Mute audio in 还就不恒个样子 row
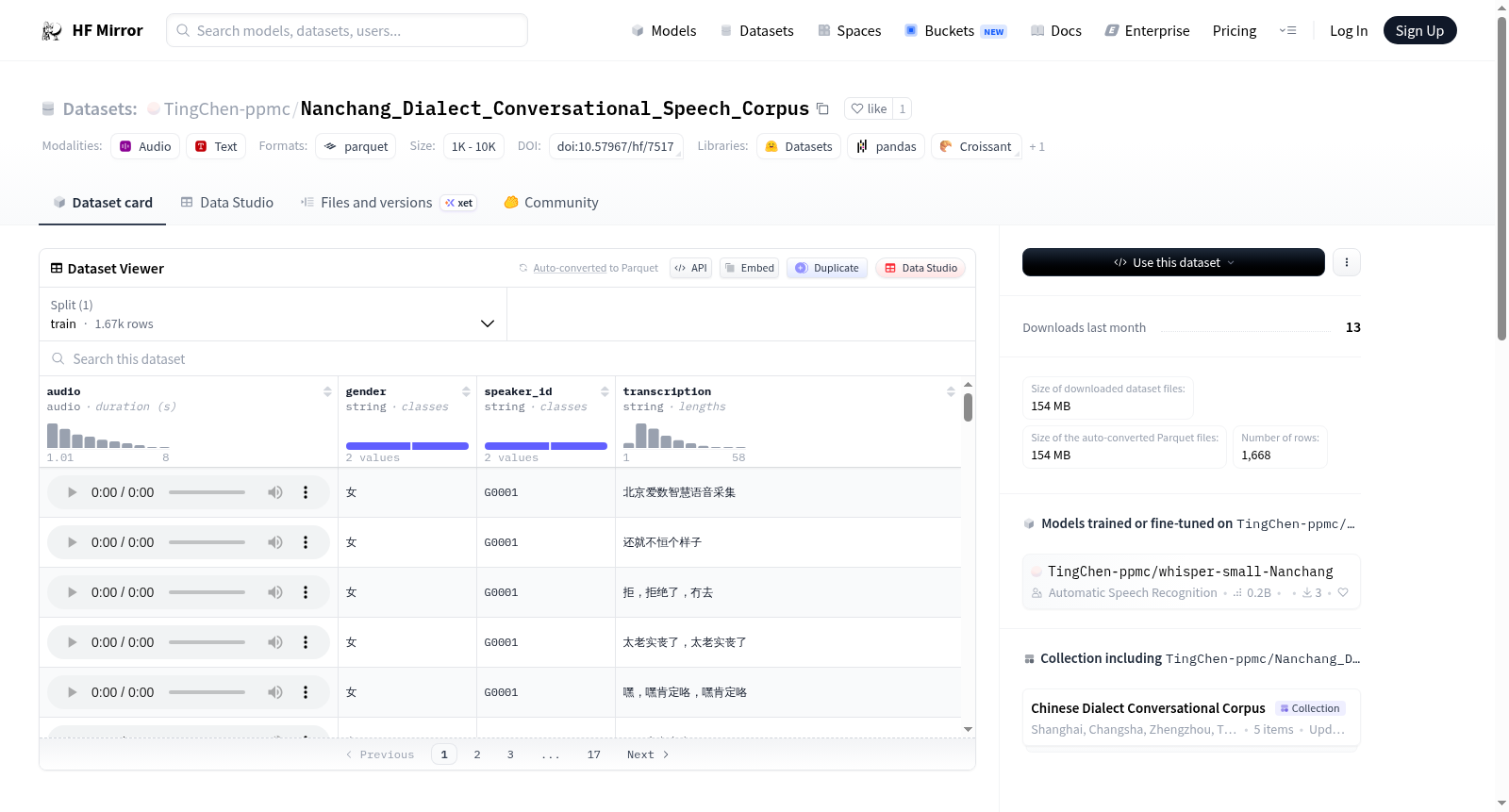1509x812 pixels. click(x=274, y=542)
